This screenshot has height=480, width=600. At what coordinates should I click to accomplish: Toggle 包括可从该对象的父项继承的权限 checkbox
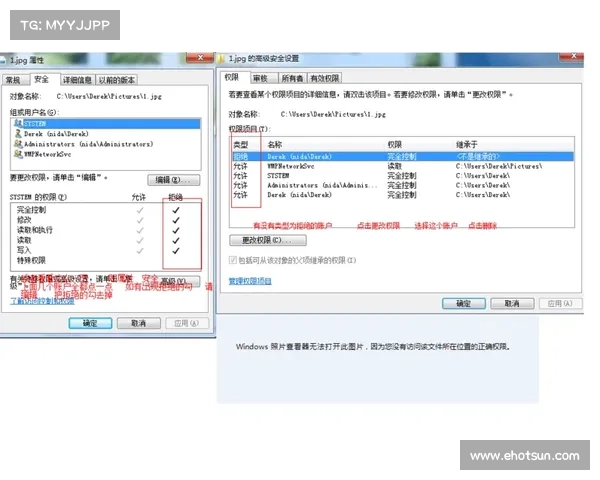233,260
